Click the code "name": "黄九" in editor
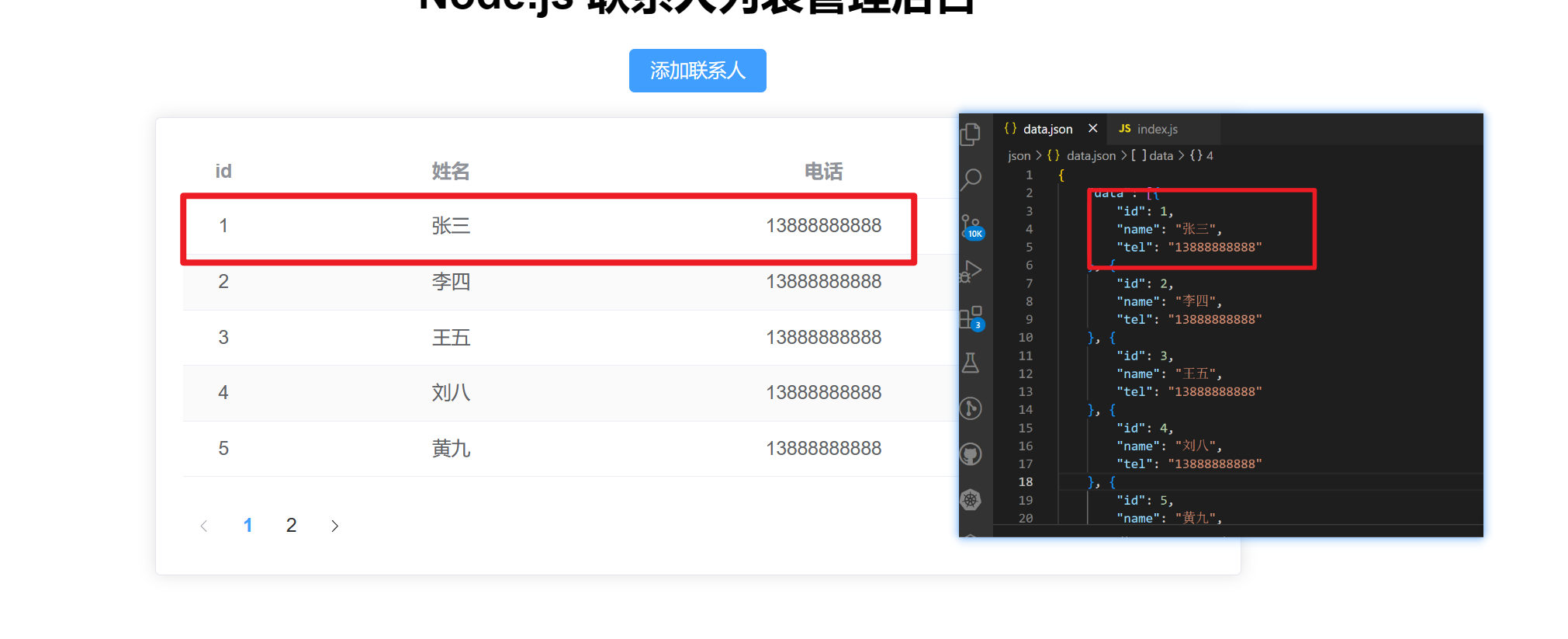 tap(1168, 518)
